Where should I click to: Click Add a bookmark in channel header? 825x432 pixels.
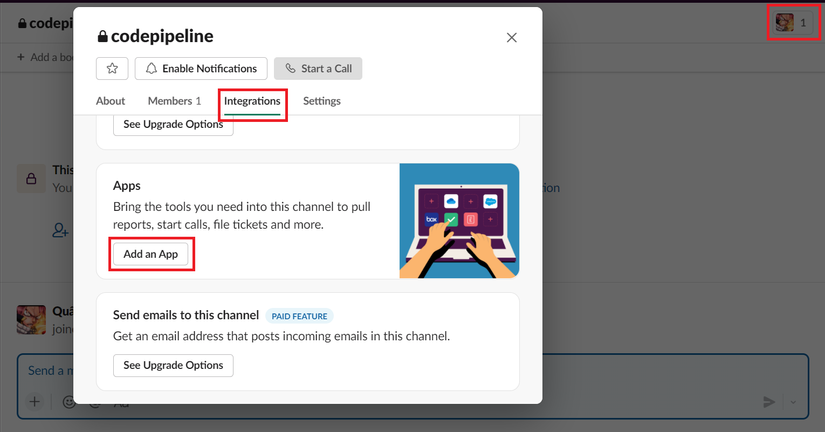point(45,57)
